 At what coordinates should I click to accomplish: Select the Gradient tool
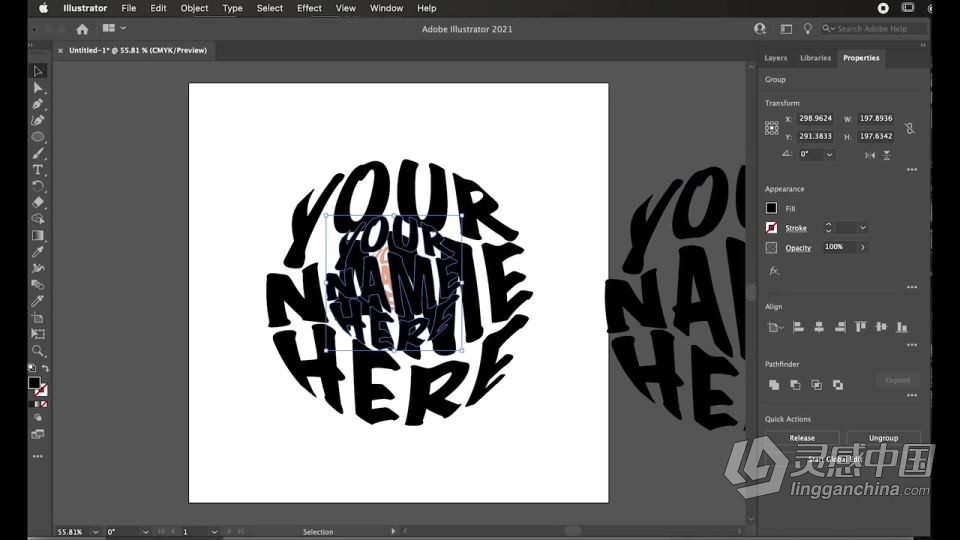coord(38,235)
